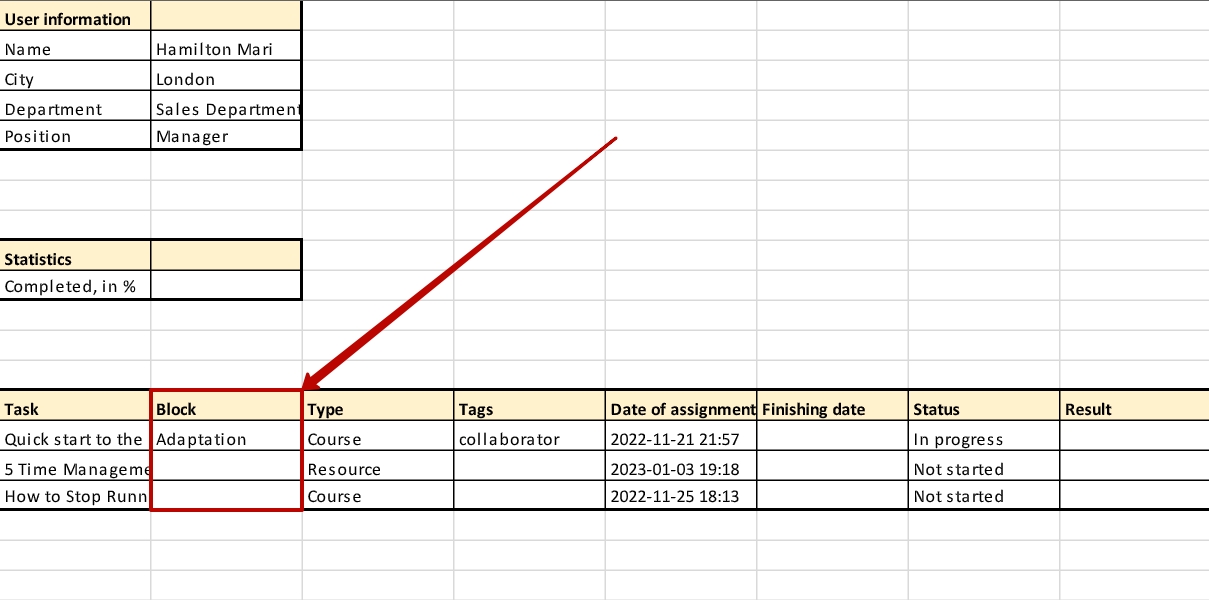Select the "Task" column header

tap(75, 407)
